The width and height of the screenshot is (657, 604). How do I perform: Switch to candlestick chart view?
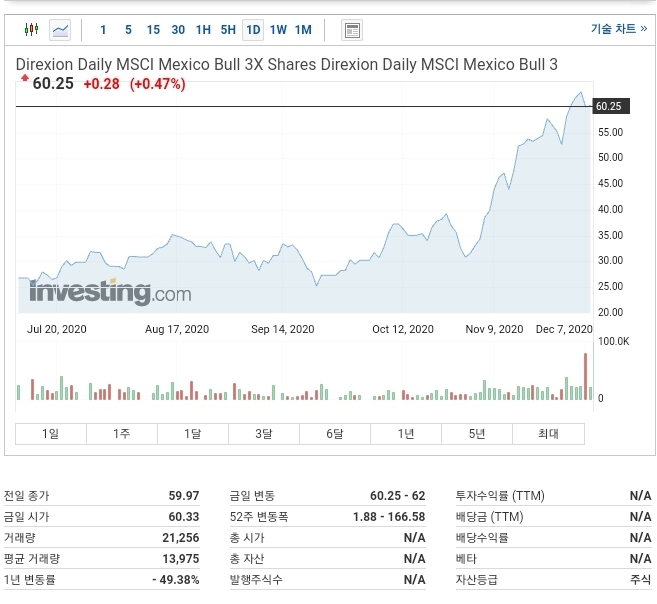pos(31,30)
